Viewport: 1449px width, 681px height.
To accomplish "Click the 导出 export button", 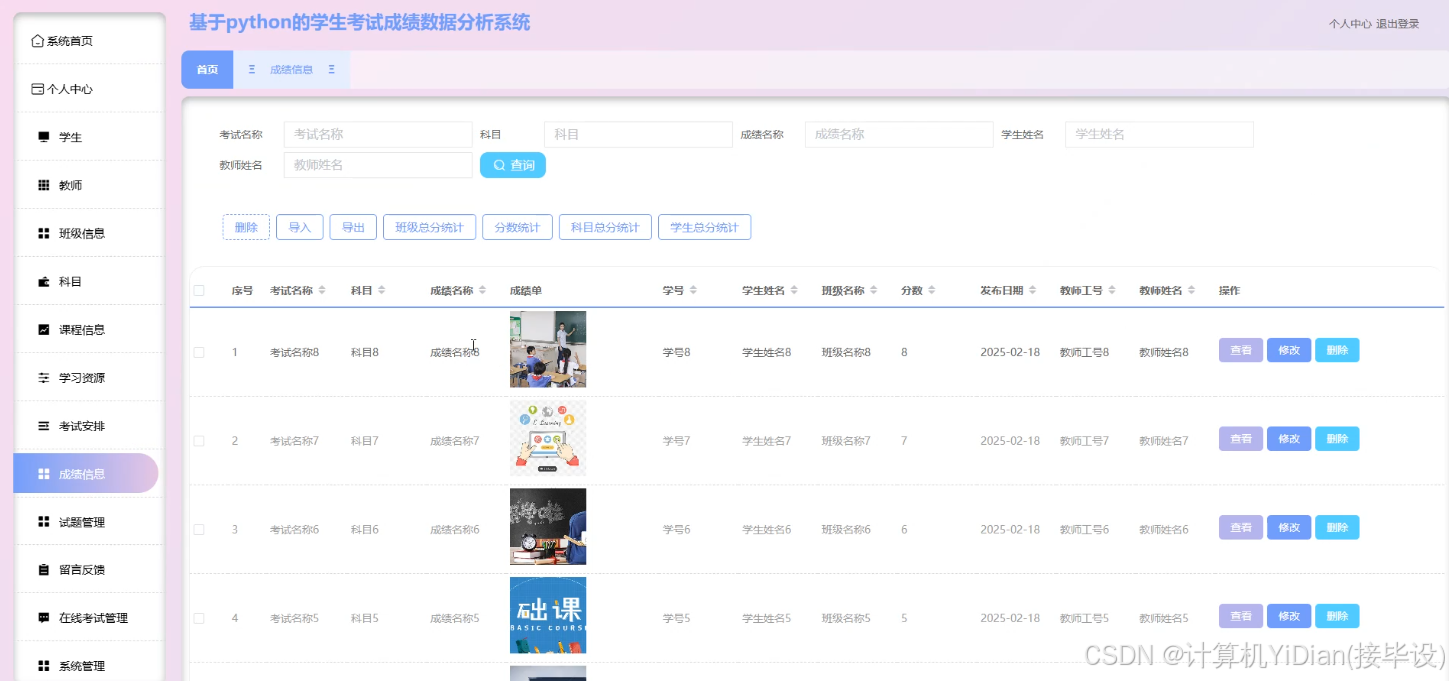I will coord(352,226).
